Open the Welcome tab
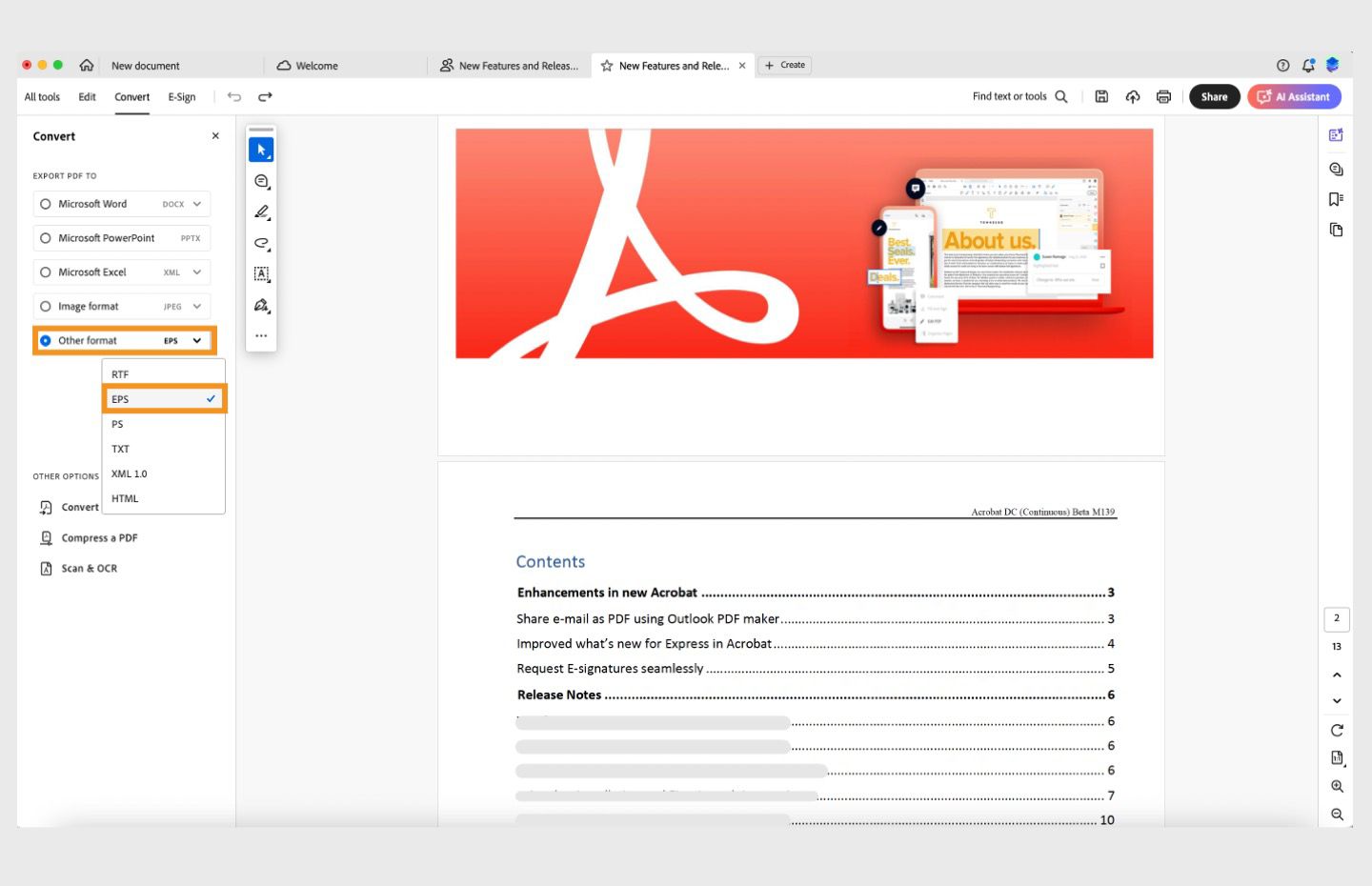 [x=314, y=65]
